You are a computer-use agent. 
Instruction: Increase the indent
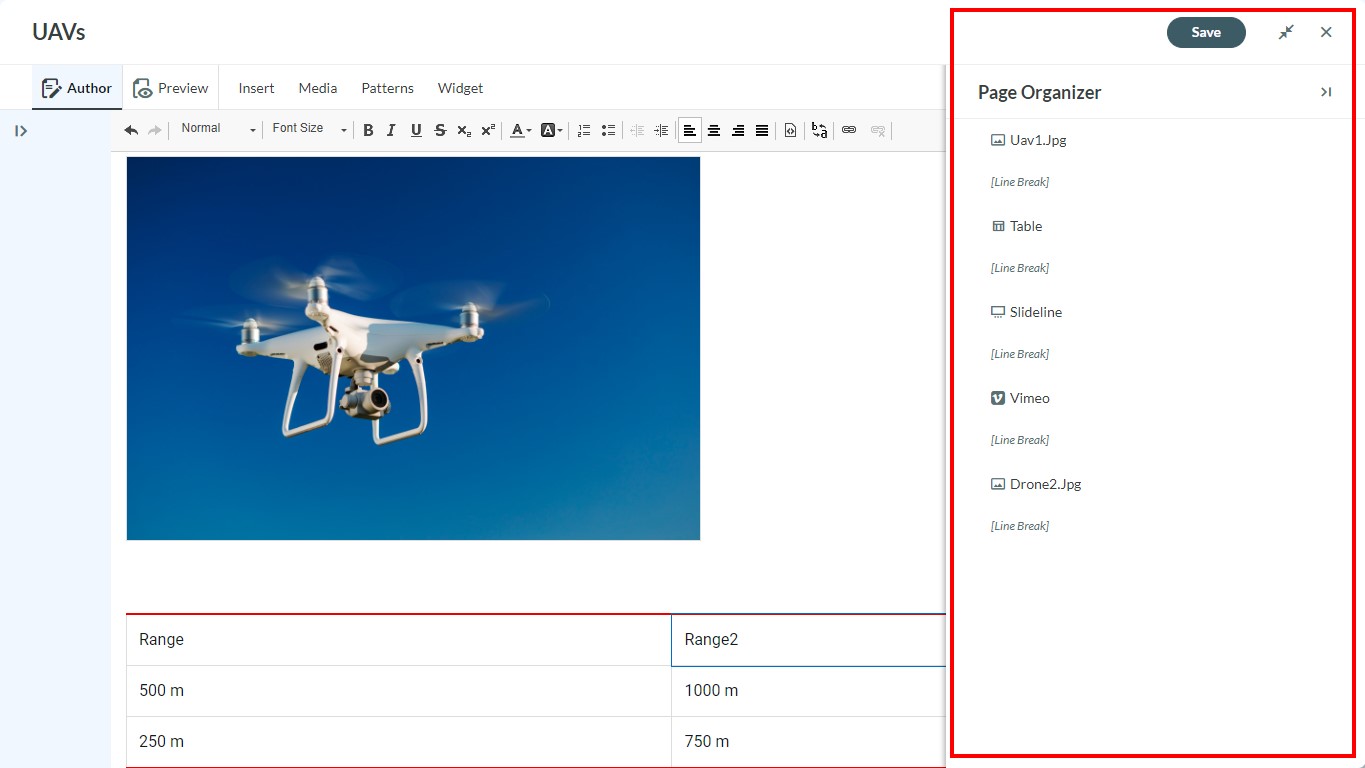point(661,130)
